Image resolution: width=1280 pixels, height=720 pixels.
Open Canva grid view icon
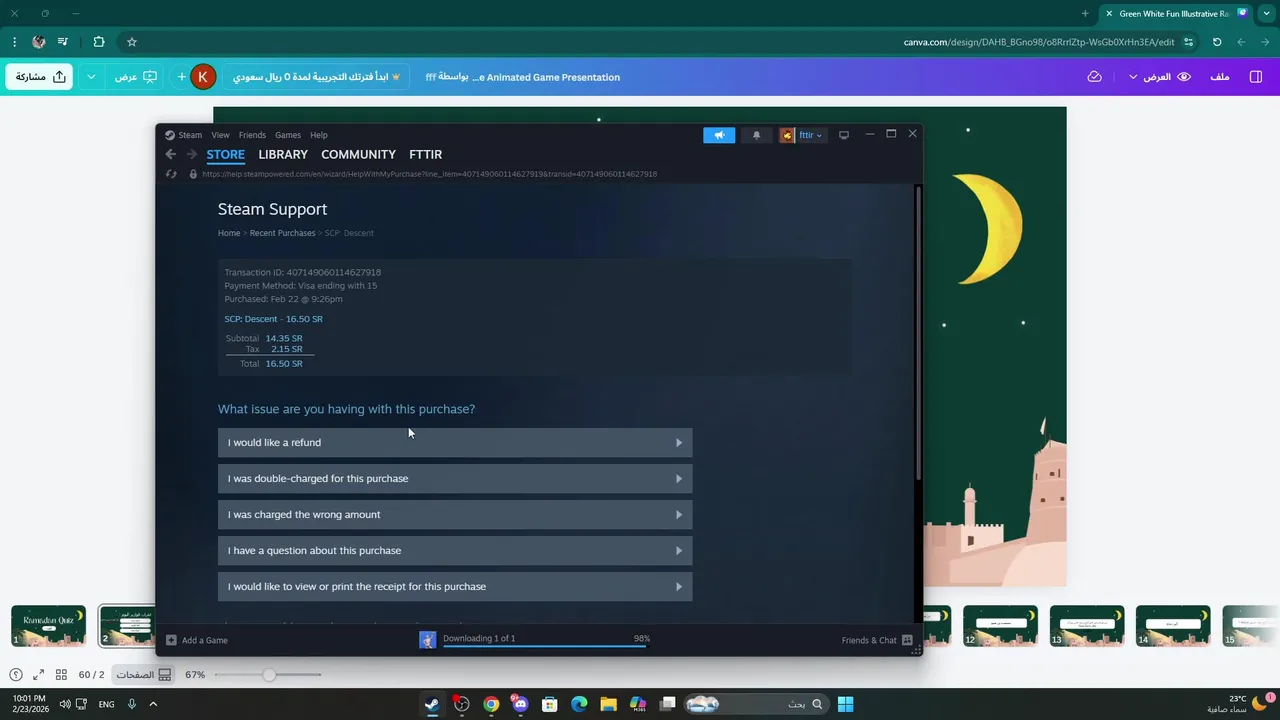tap(61, 675)
